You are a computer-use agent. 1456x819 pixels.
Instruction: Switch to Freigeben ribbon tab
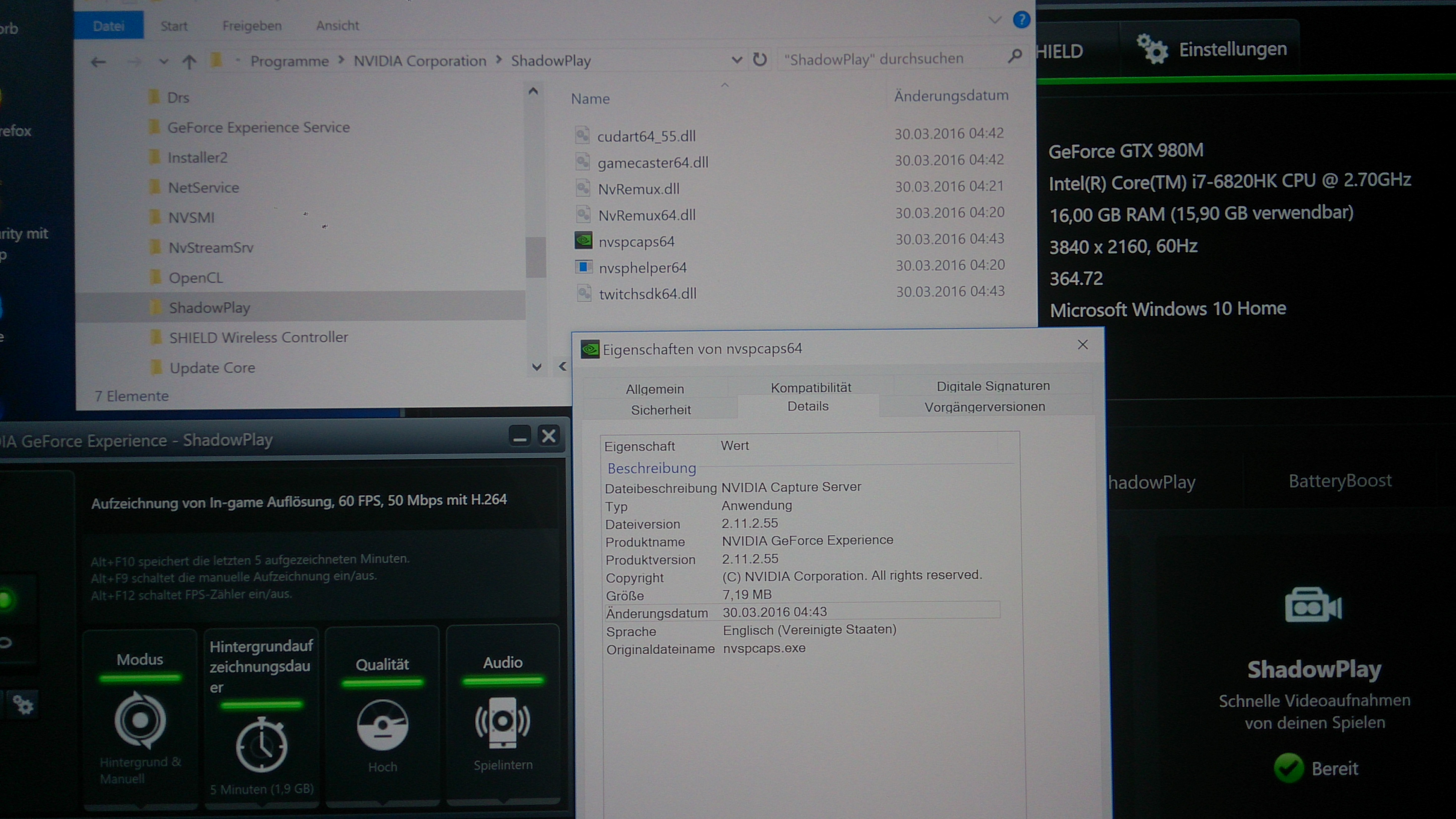coord(251,25)
